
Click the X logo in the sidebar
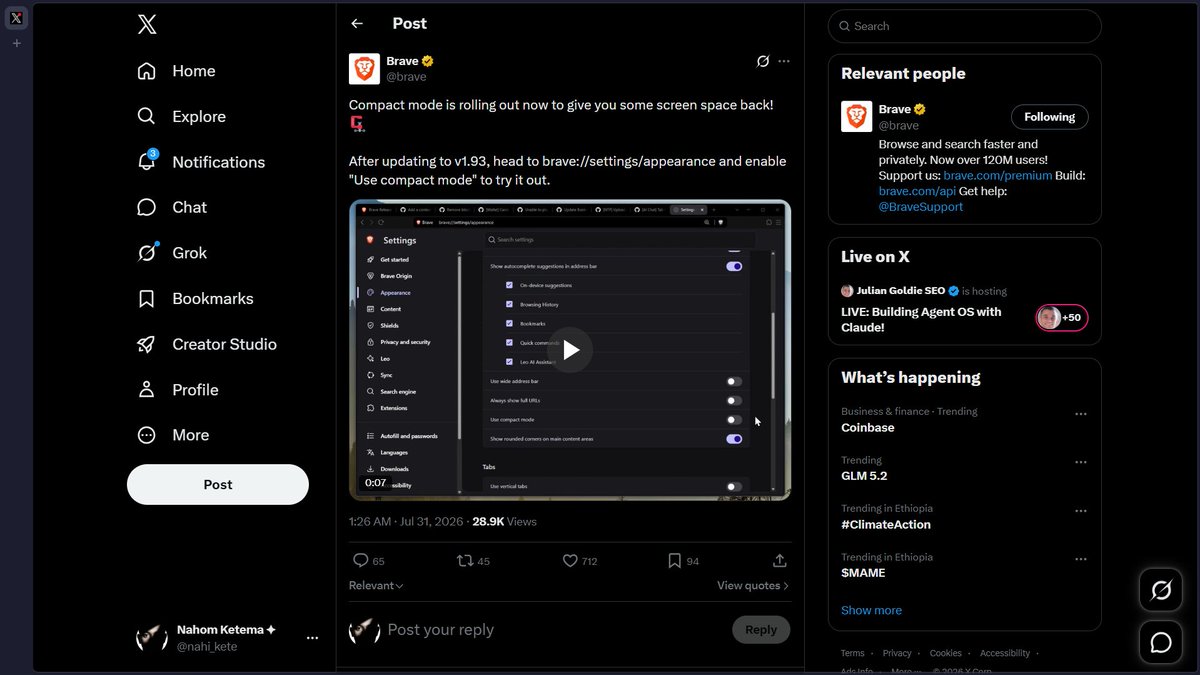click(147, 25)
